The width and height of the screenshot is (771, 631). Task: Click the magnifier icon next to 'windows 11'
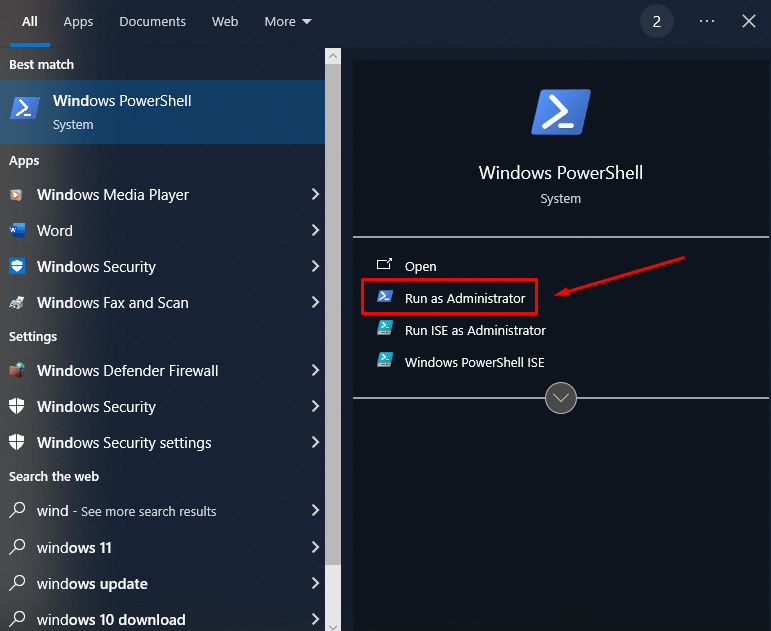click(x=17, y=546)
